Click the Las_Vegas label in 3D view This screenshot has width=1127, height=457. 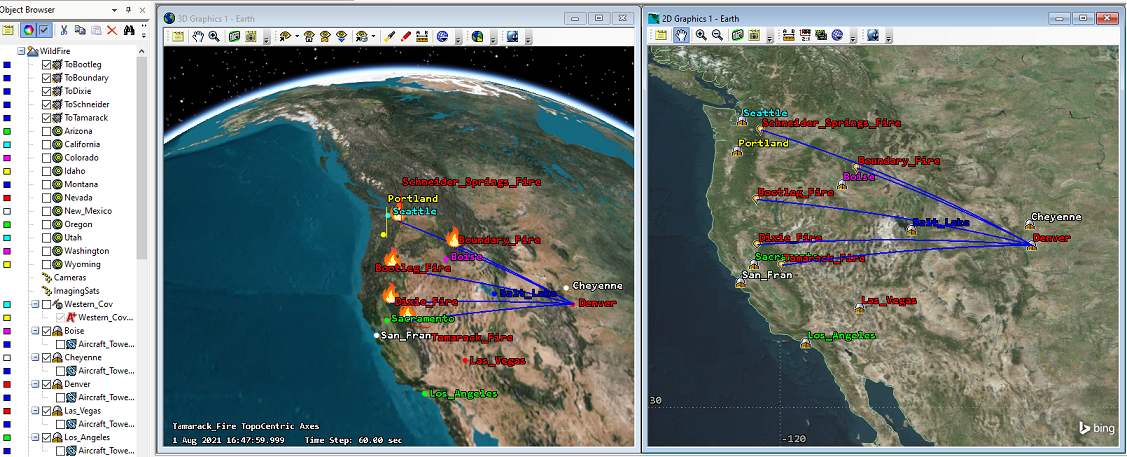497,361
